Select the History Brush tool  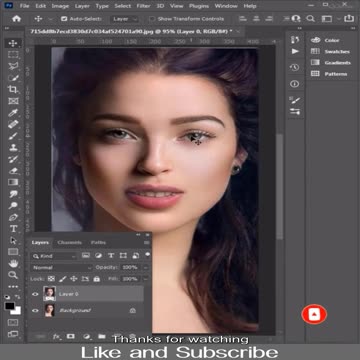[x=13, y=159]
